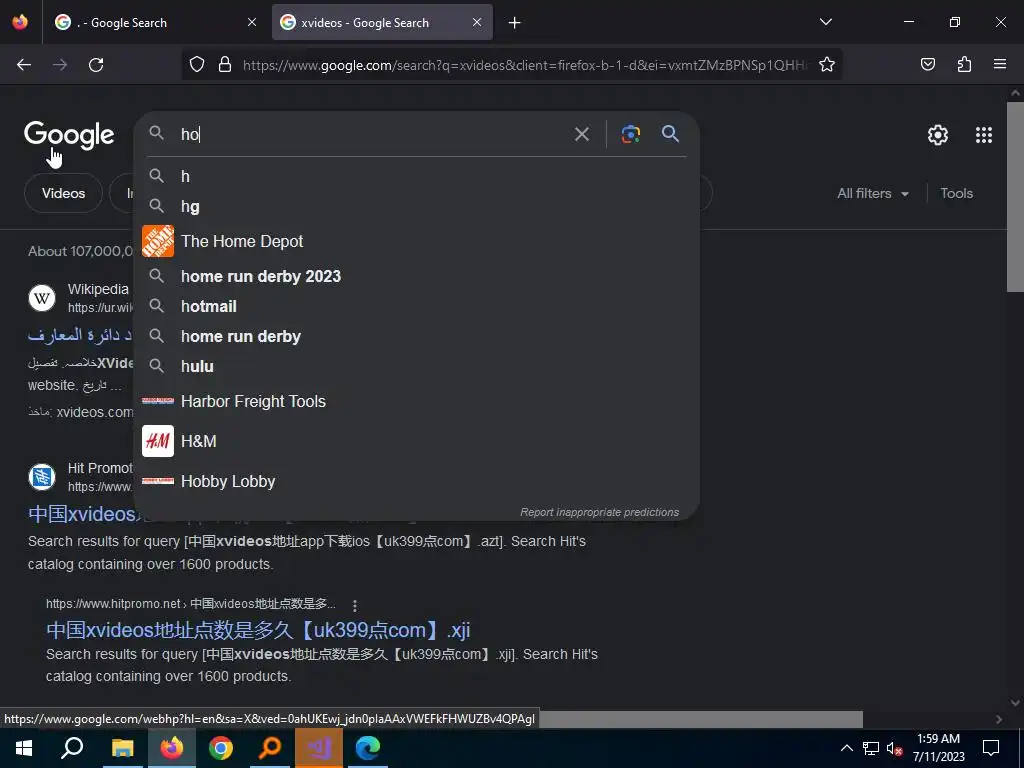Viewport: 1024px width, 768px height.
Task: Expand the All filters dropdown
Action: point(873,193)
